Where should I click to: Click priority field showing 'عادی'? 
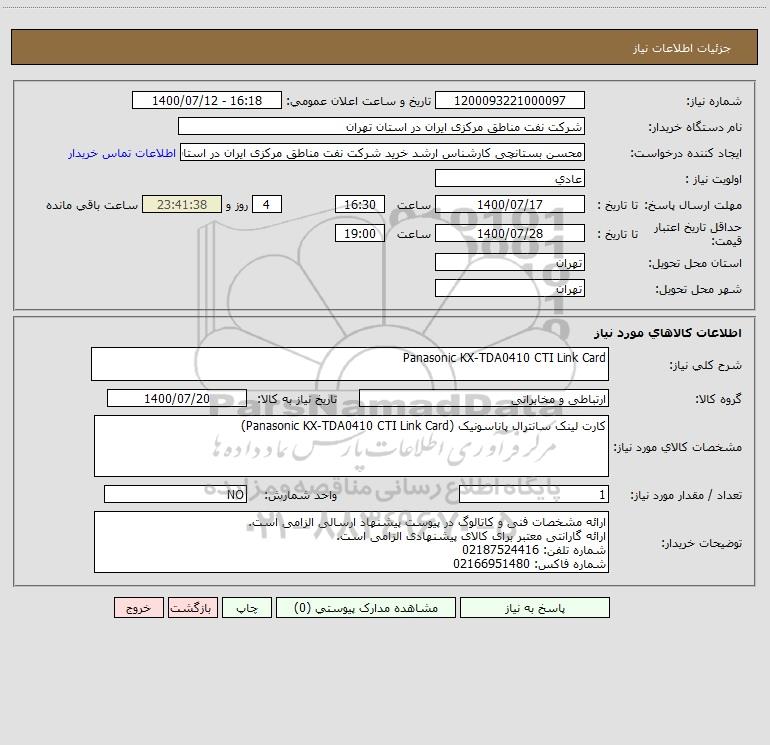point(510,178)
